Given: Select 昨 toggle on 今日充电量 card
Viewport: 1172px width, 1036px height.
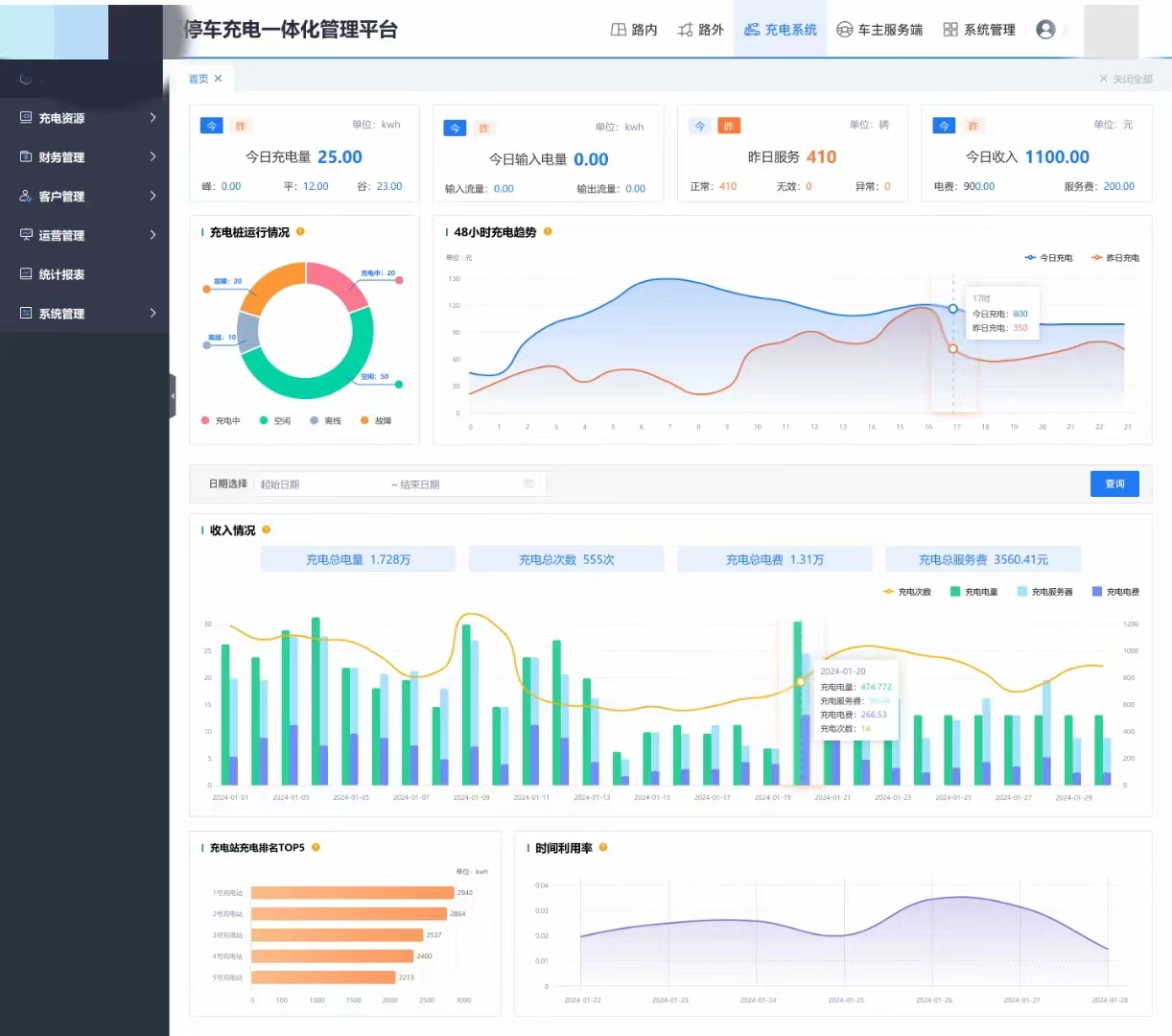Looking at the screenshot, I should [x=241, y=126].
